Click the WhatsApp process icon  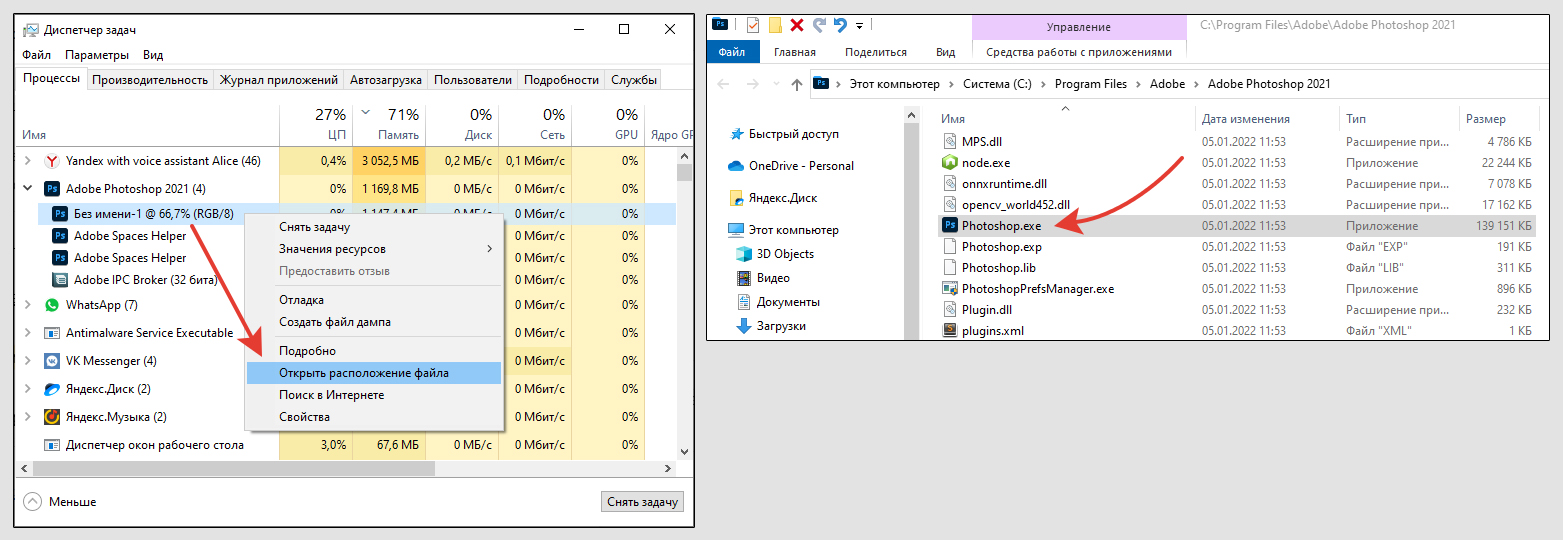[x=52, y=305]
